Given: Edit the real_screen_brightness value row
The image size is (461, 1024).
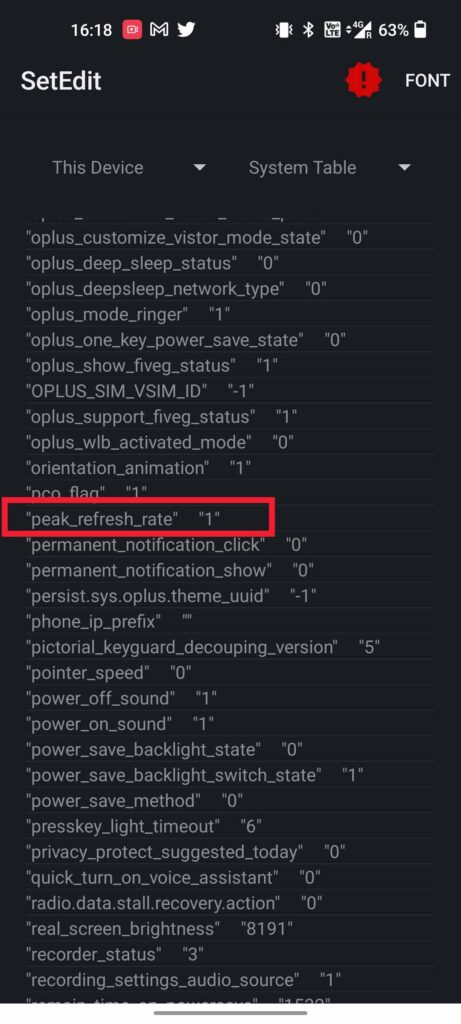Looking at the screenshot, I should coord(230,929).
